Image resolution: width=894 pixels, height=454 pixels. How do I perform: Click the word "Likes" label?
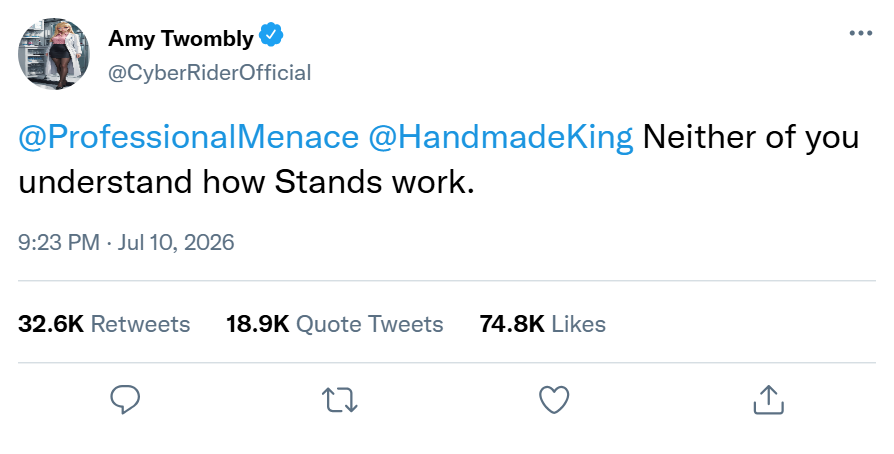coord(578,324)
